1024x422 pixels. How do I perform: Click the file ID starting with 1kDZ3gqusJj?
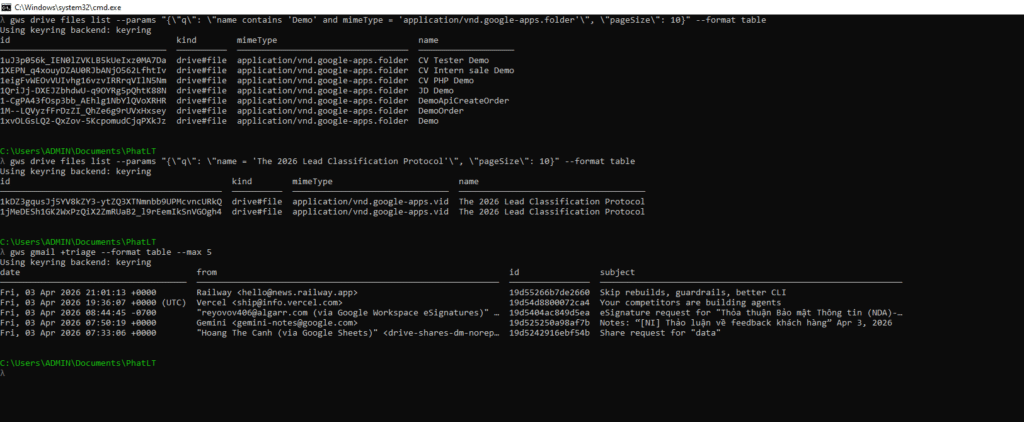click(x=111, y=201)
